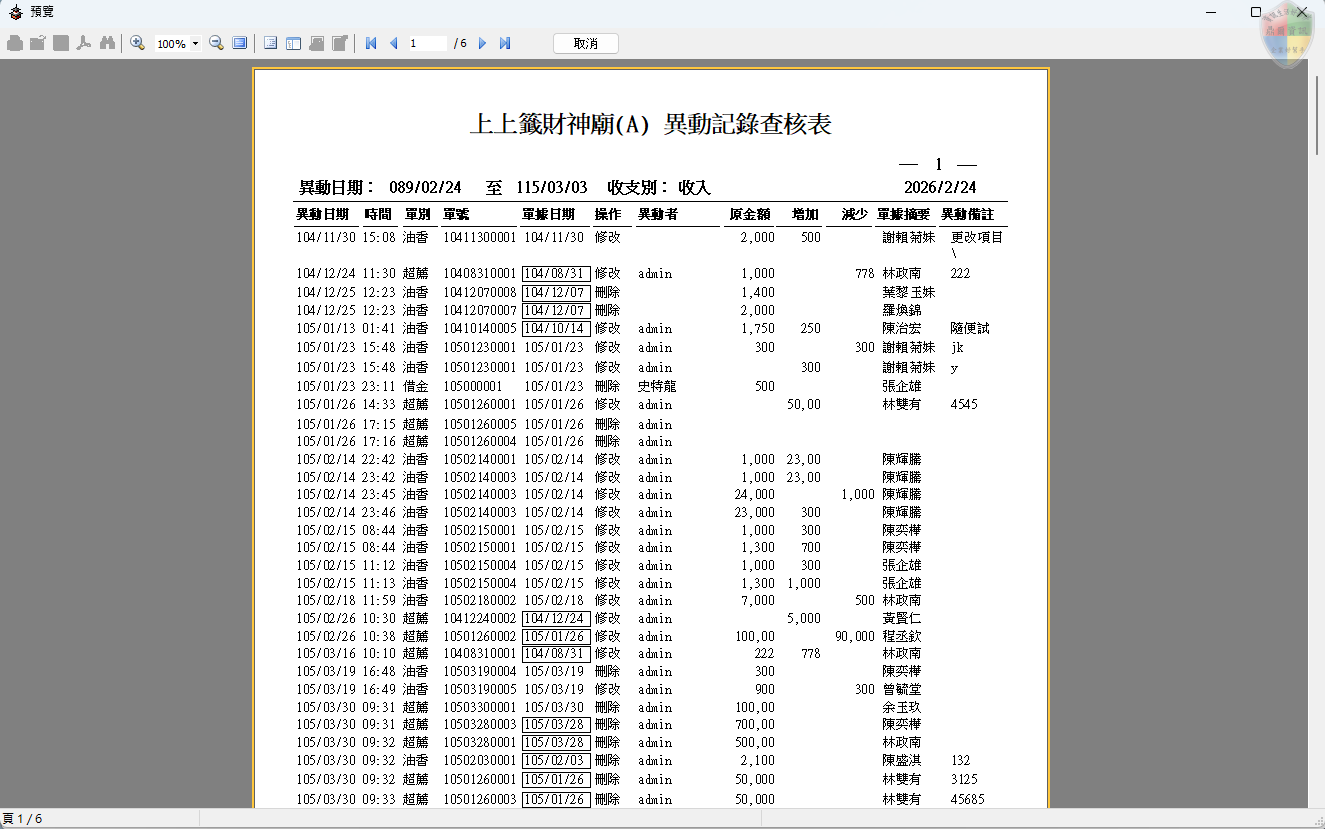Click the page settings icon
The image size is (1325, 829).
click(x=316, y=43)
